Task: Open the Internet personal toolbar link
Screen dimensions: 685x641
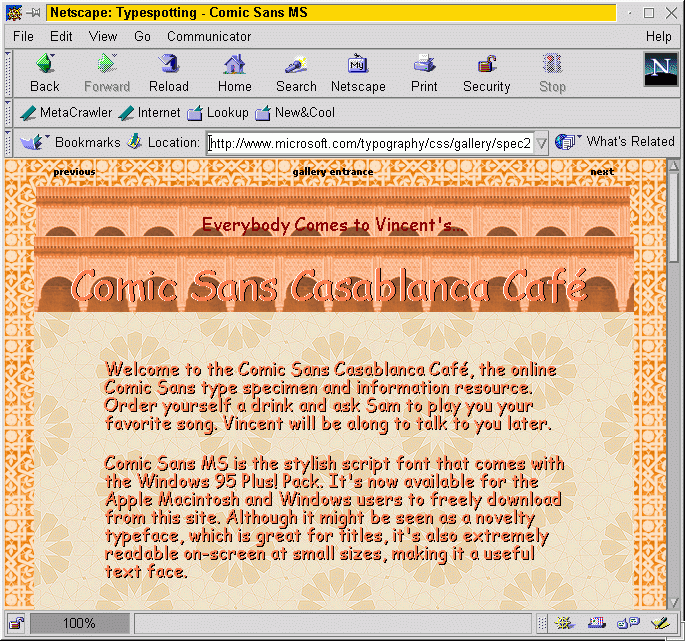Action: tap(149, 113)
